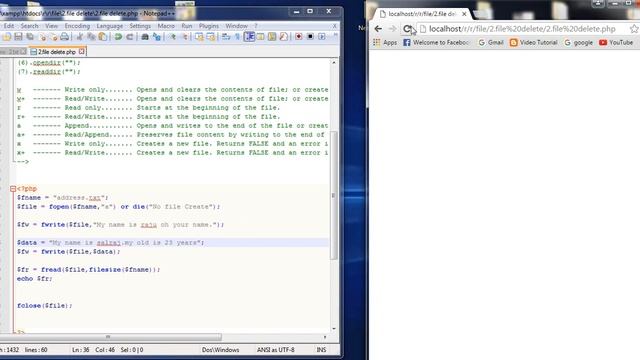This screenshot has width=640, height=360.
Task: Open Apps from Chrome bookmarks bar
Action: tap(385, 42)
